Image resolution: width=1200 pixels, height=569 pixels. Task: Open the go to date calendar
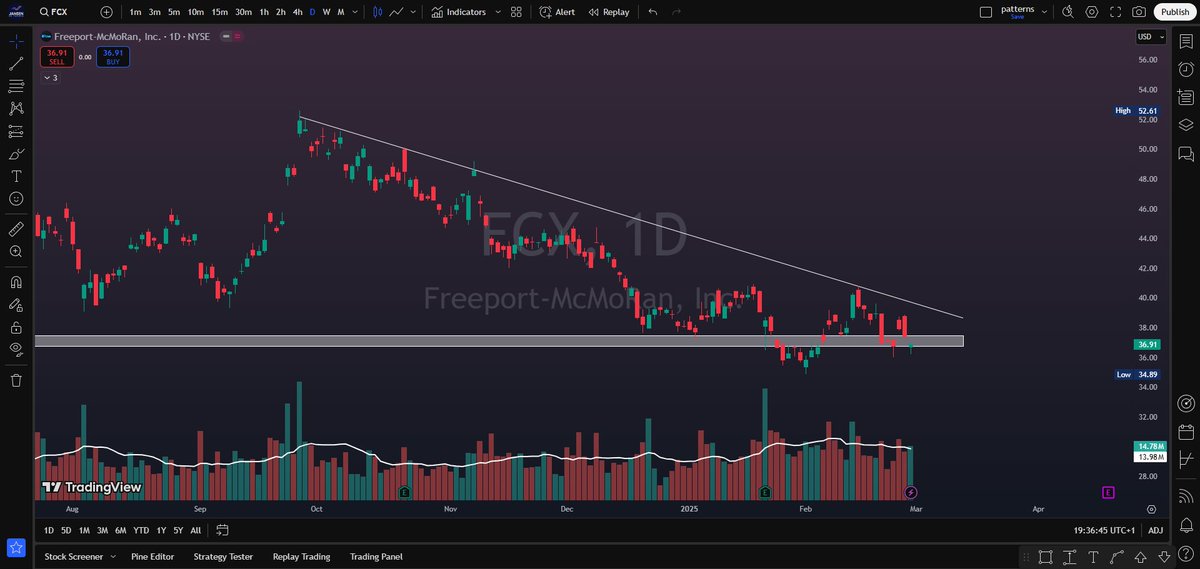coord(222,530)
